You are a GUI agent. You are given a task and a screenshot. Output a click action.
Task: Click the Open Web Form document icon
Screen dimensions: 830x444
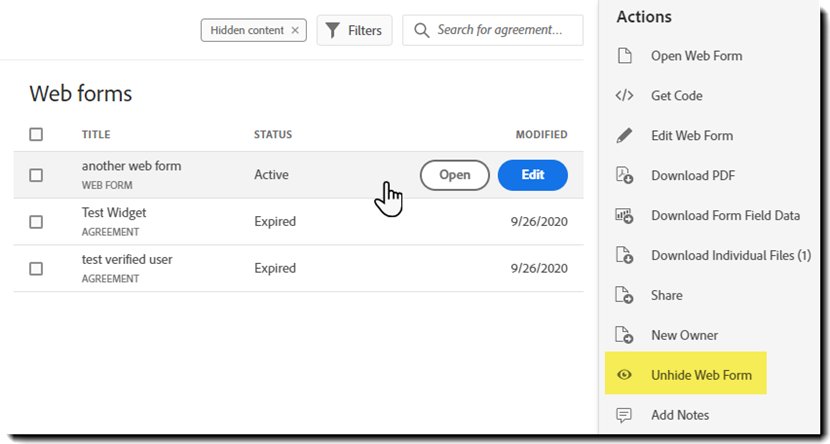pyautogui.click(x=625, y=56)
